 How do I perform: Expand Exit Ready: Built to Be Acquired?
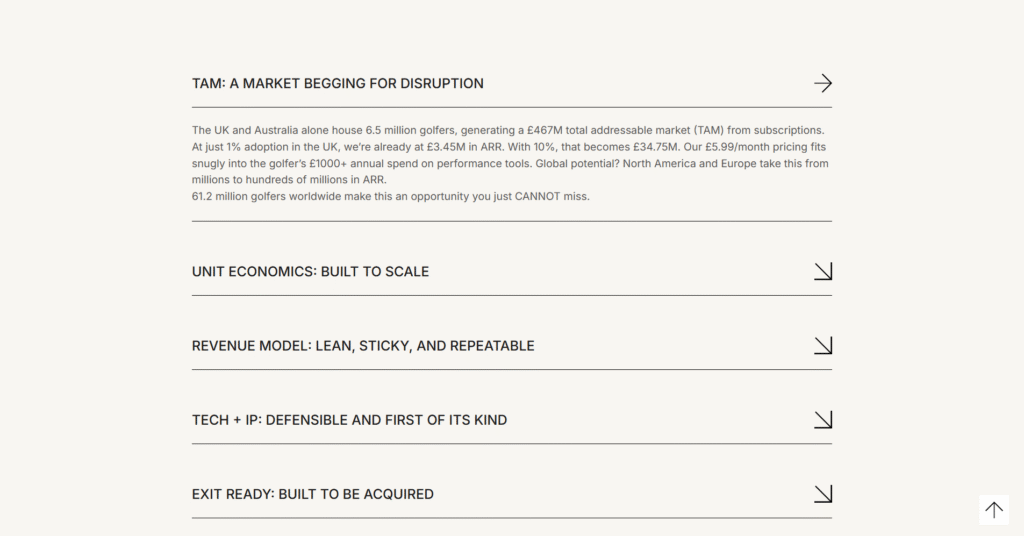click(313, 494)
